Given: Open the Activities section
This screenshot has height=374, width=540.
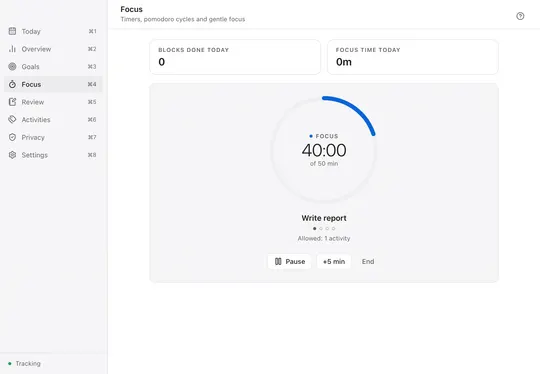Looking at the screenshot, I should tap(53, 120).
